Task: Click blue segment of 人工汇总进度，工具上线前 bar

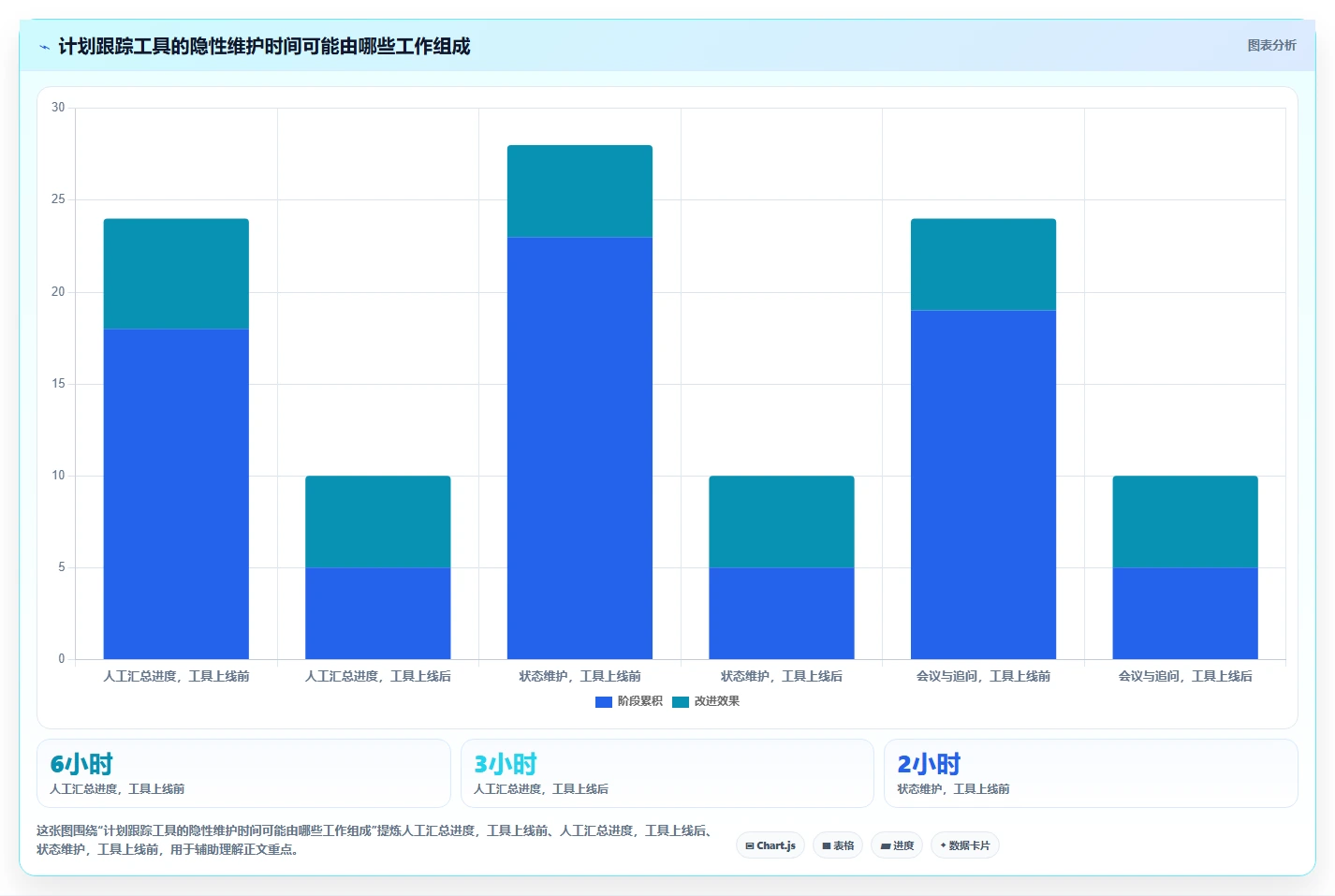Action: click(x=176, y=493)
